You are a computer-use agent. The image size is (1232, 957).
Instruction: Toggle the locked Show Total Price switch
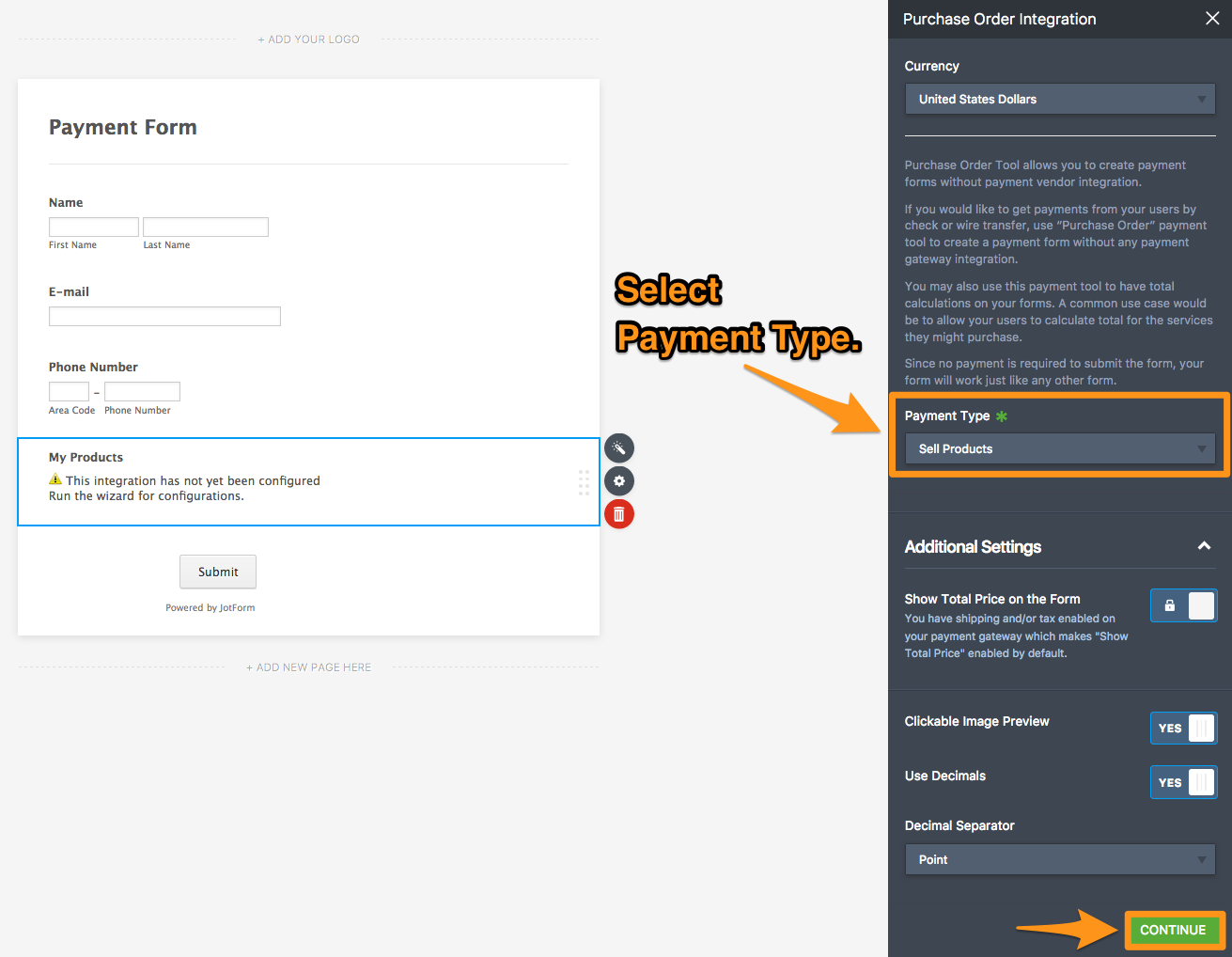(1183, 605)
